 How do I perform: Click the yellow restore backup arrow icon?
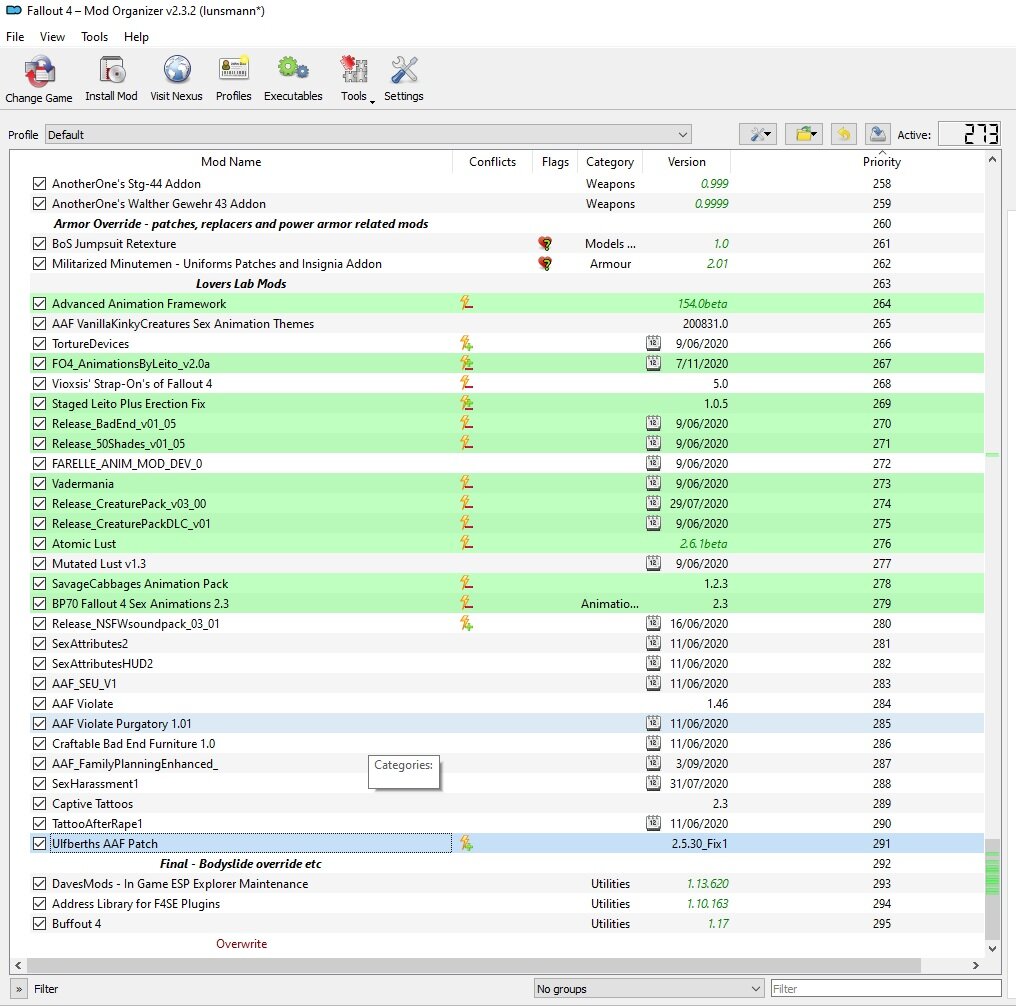[x=843, y=134]
